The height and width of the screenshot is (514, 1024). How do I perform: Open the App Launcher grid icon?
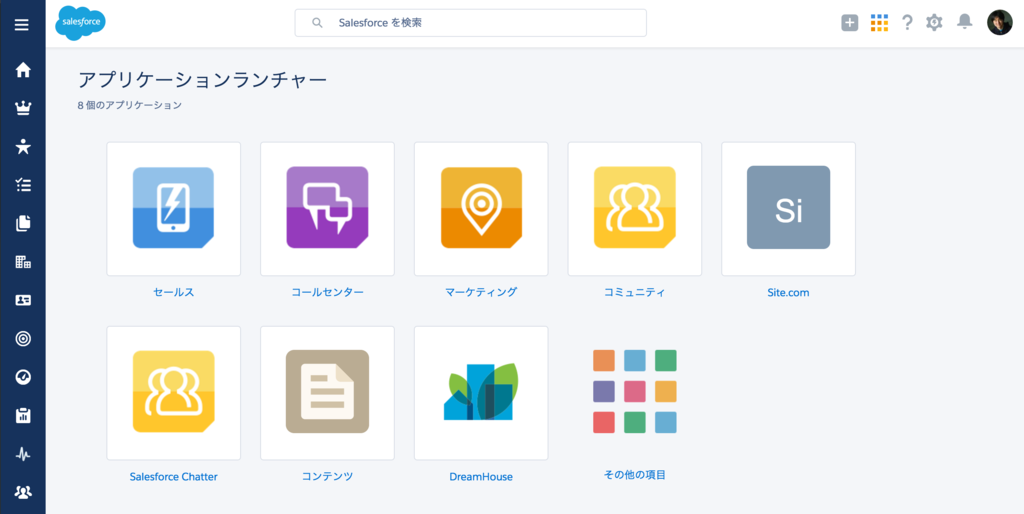[x=879, y=23]
